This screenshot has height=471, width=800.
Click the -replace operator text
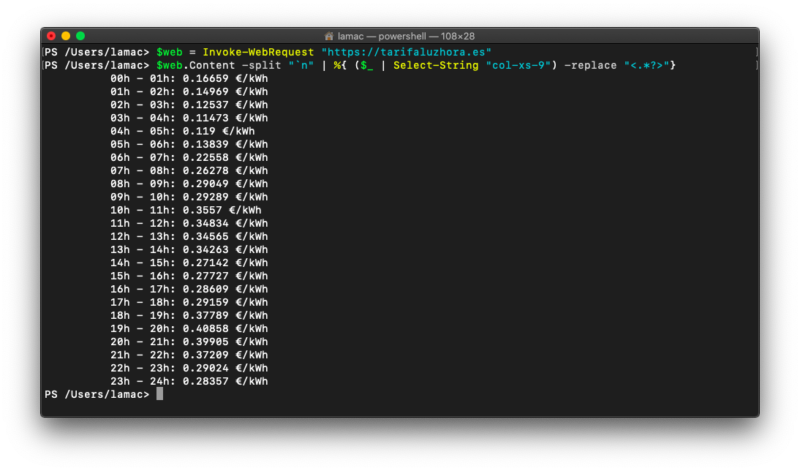[590, 65]
